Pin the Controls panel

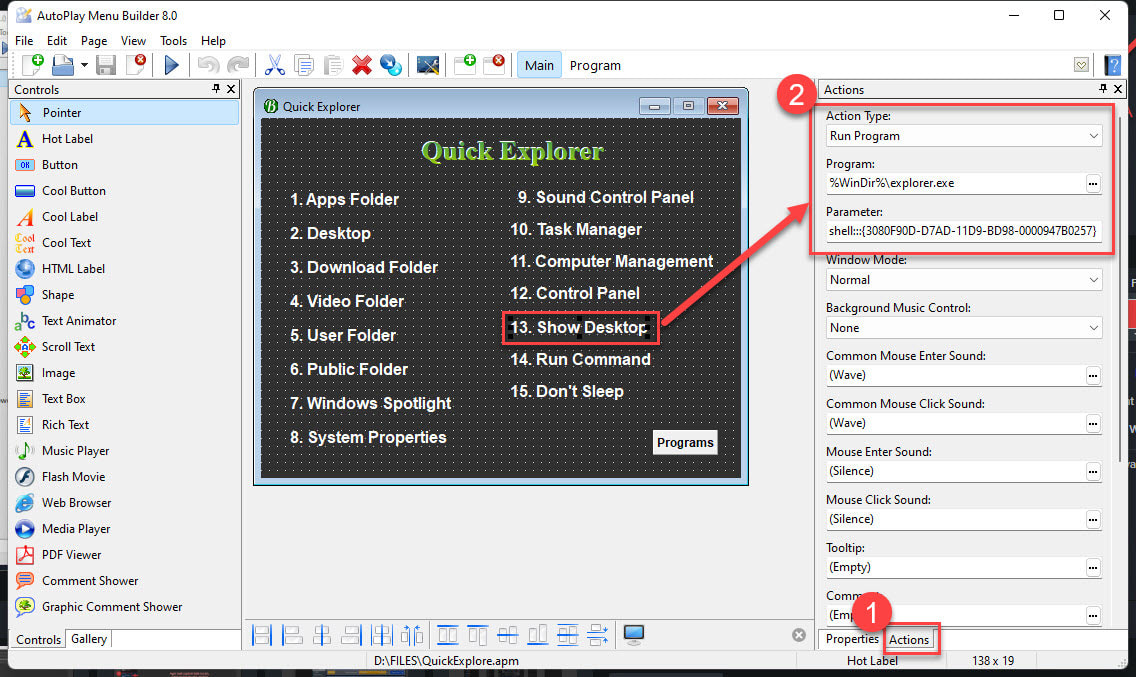click(x=216, y=88)
